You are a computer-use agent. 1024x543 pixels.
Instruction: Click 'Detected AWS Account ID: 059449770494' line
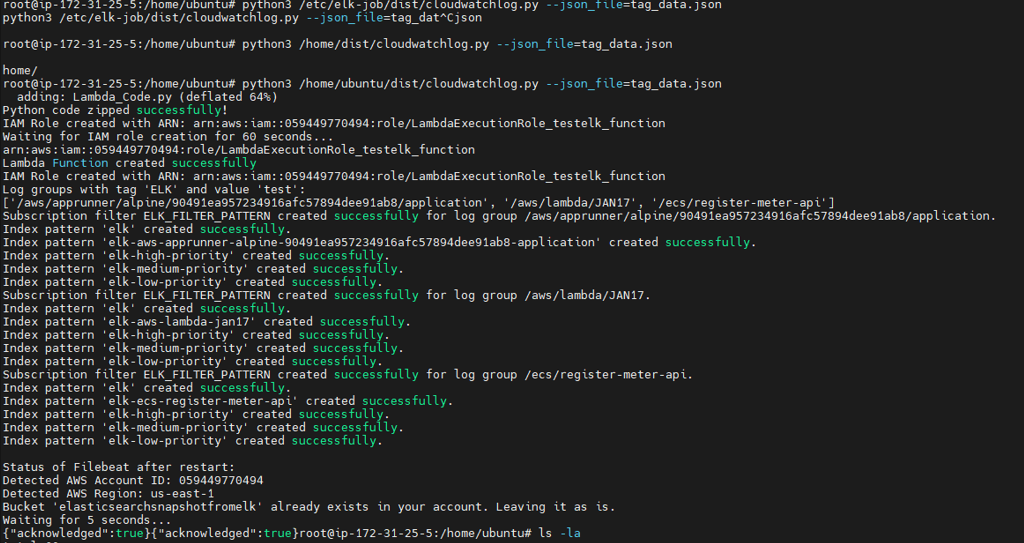(133, 480)
